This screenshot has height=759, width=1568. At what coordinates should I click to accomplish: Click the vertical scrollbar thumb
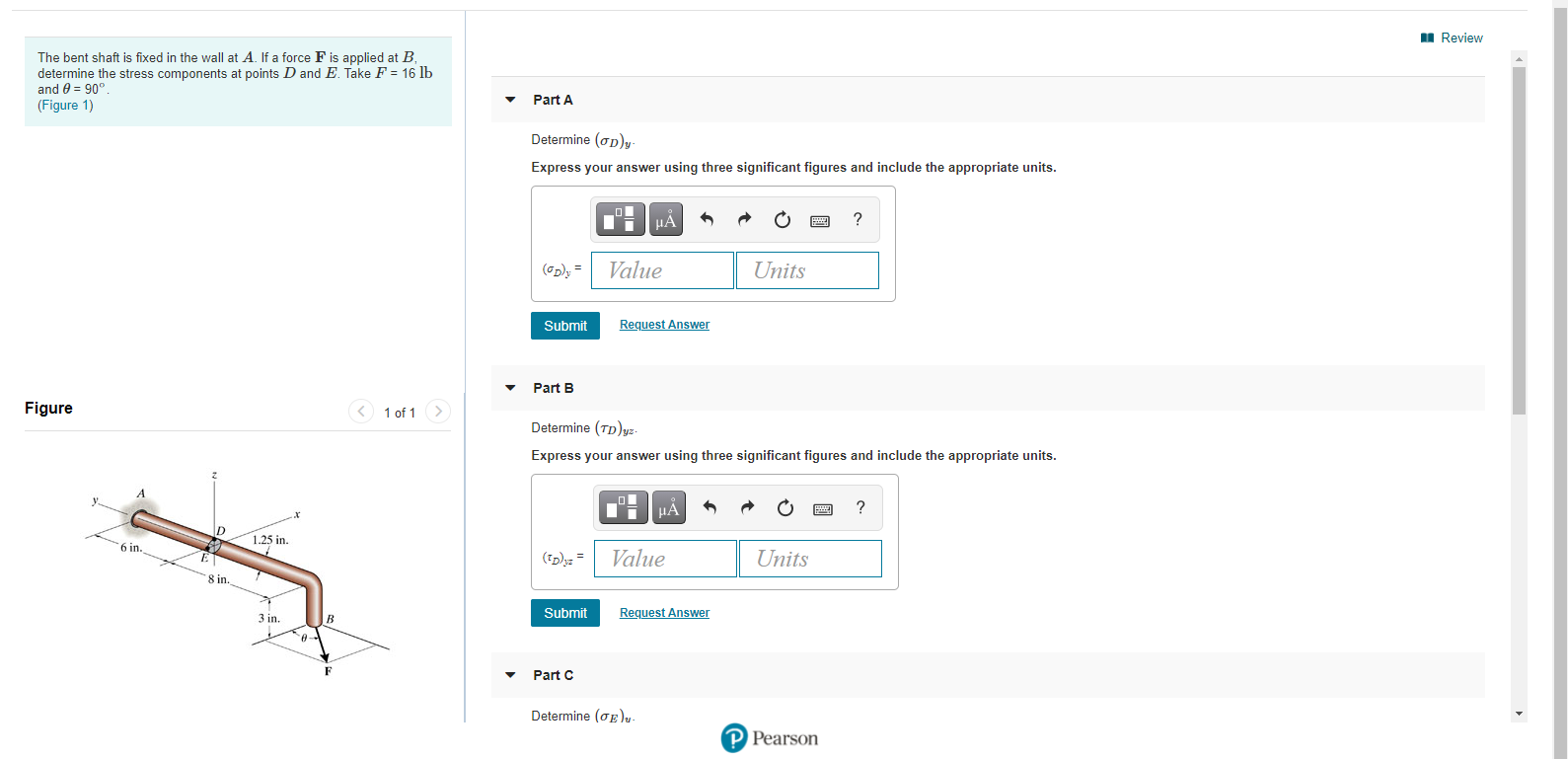pyautogui.click(x=1520, y=240)
